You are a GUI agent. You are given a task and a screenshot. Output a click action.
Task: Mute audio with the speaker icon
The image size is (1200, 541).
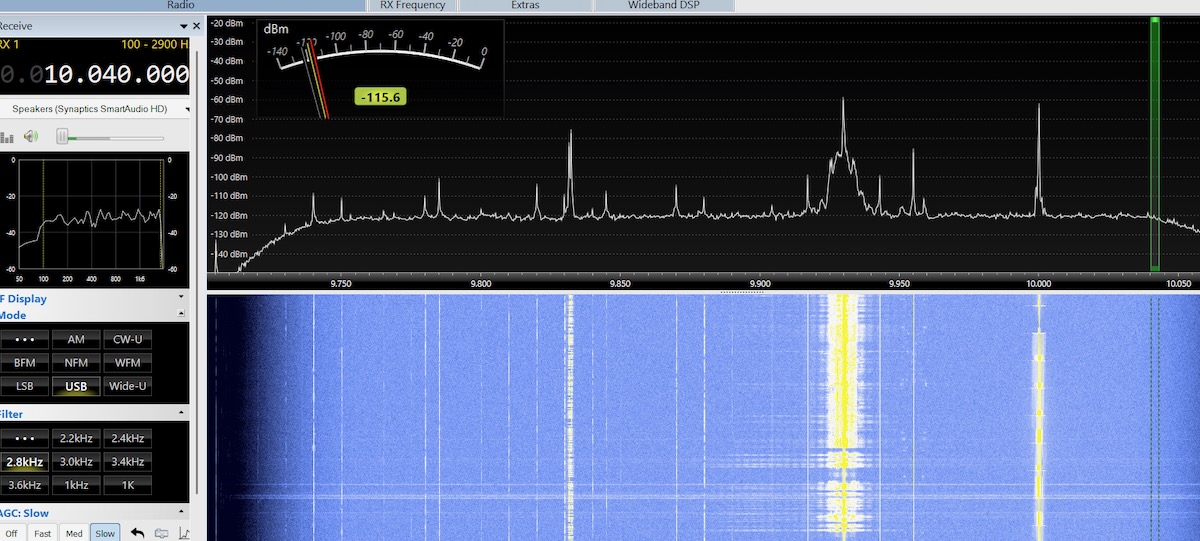tap(31, 136)
